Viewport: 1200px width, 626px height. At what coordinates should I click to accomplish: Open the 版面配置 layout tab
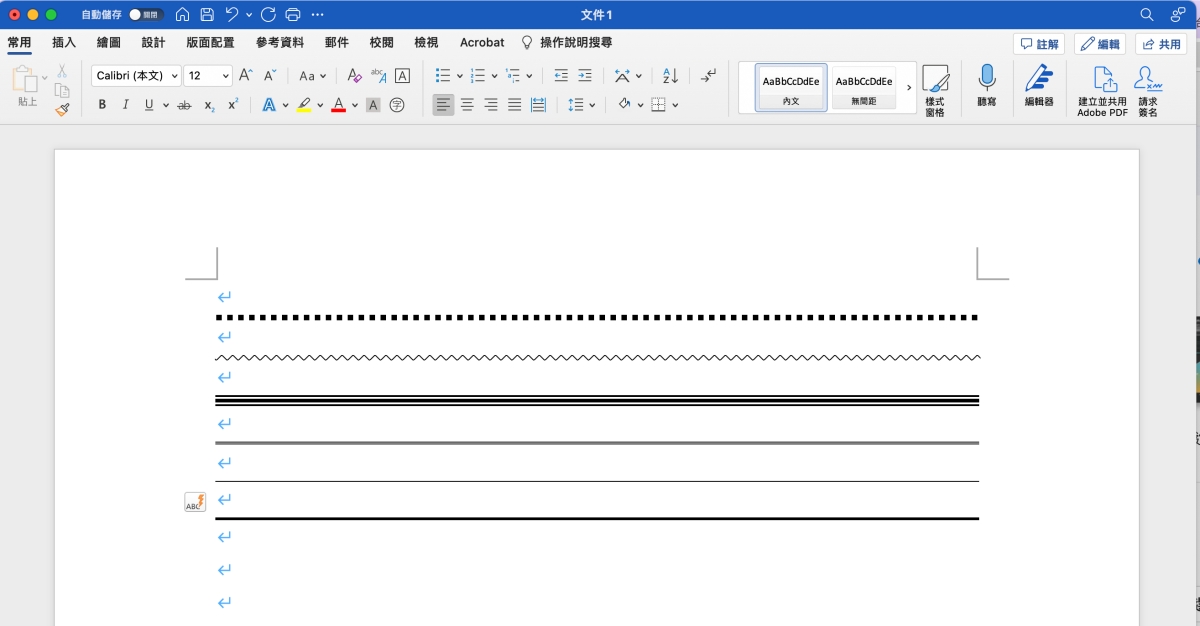tap(210, 43)
